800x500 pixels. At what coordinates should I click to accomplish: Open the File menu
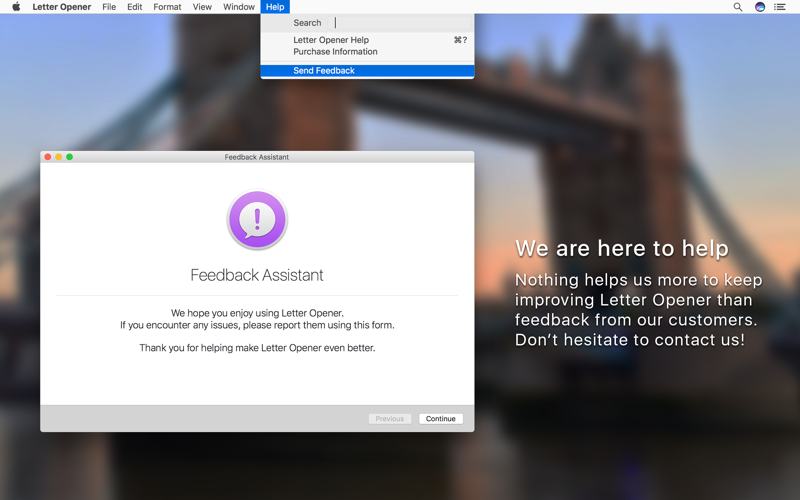(109, 7)
